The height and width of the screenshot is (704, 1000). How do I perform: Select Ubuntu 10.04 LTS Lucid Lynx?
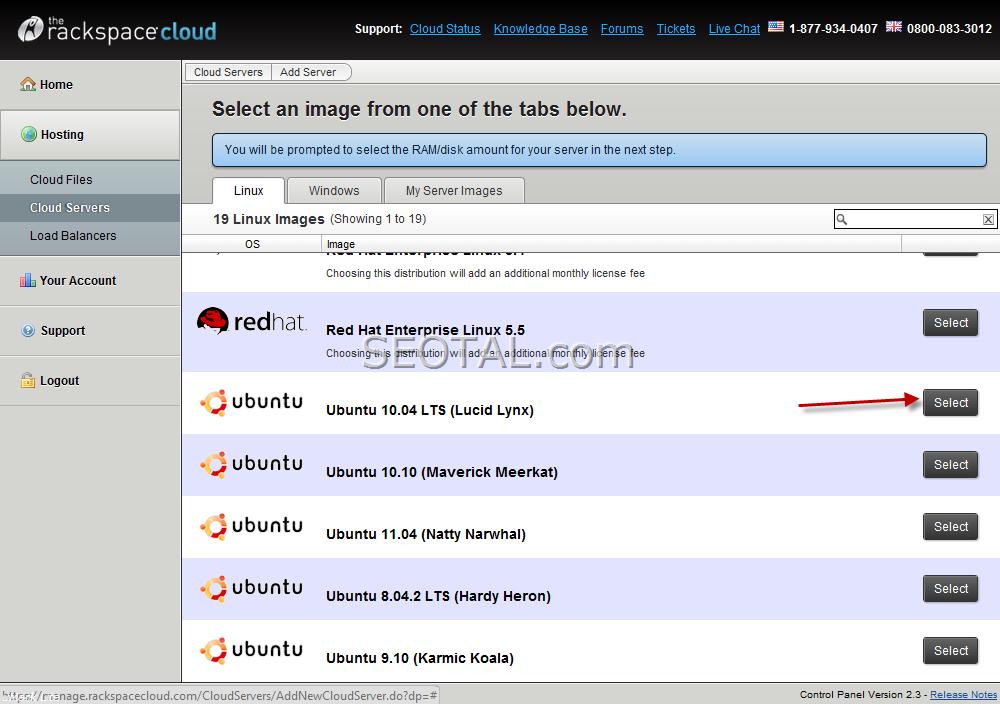point(950,402)
